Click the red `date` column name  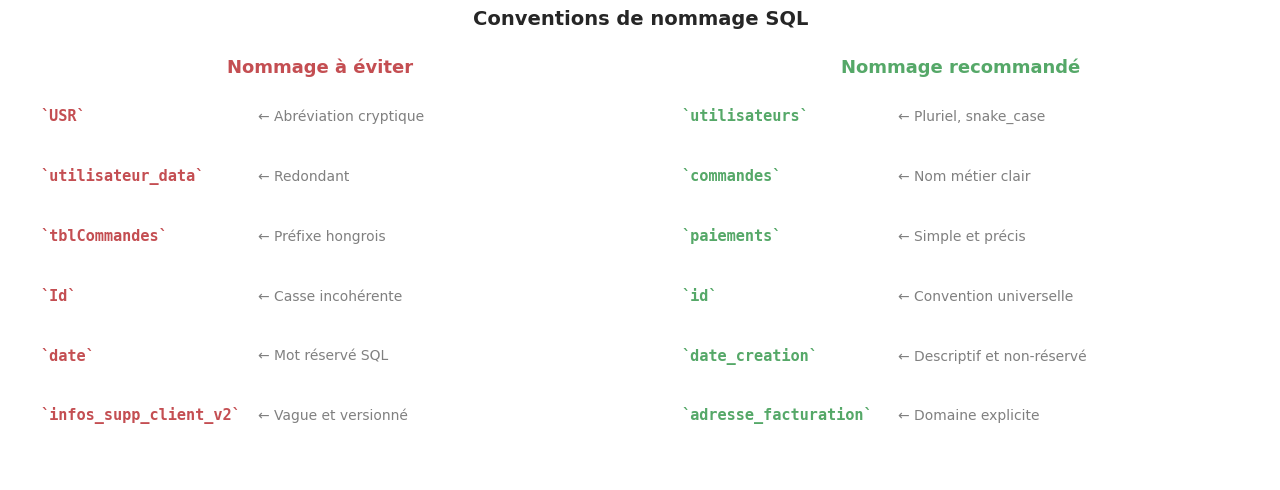point(67,357)
